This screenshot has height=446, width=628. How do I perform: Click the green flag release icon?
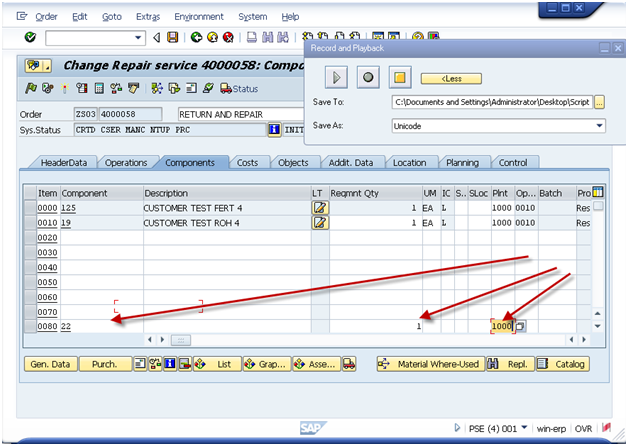click(x=30, y=88)
